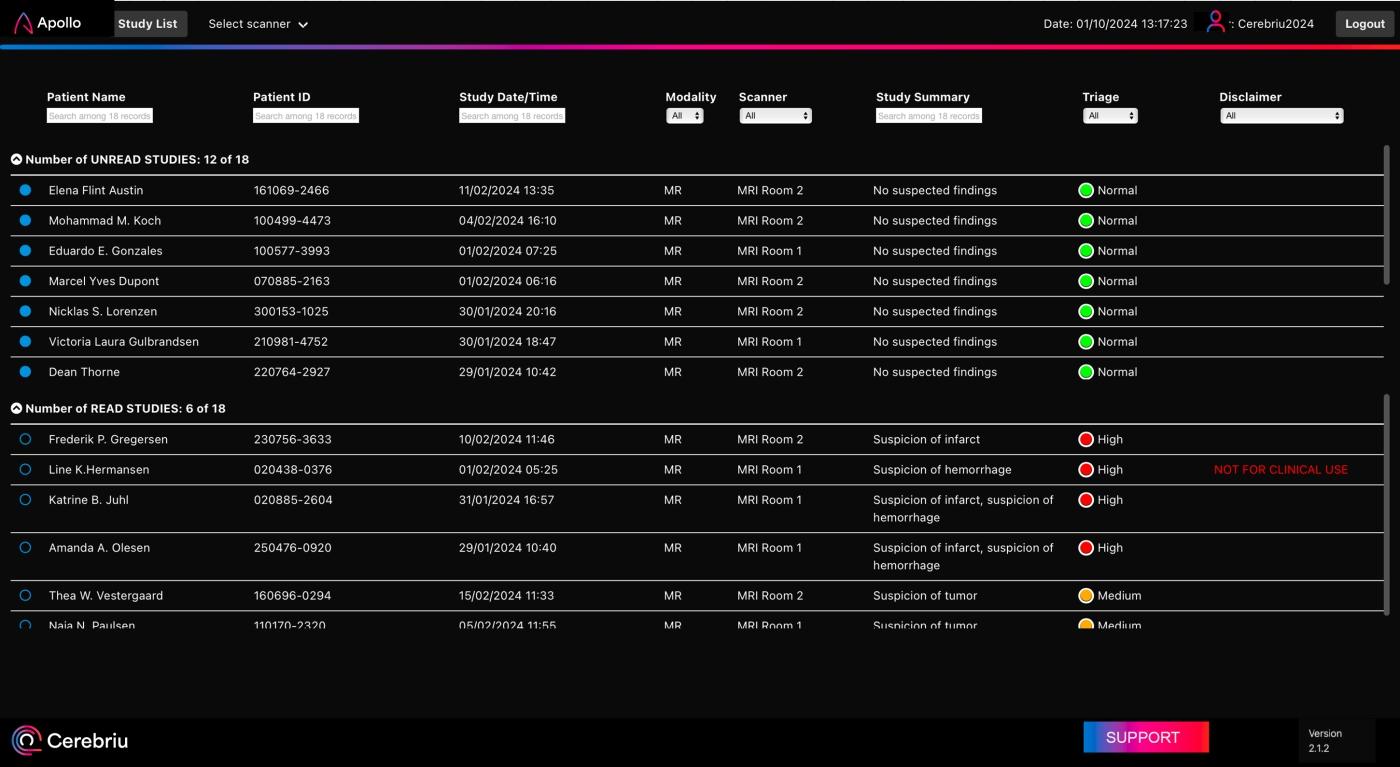Open the Triage filter dropdown
1400x767 pixels.
pyautogui.click(x=1110, y=116)
